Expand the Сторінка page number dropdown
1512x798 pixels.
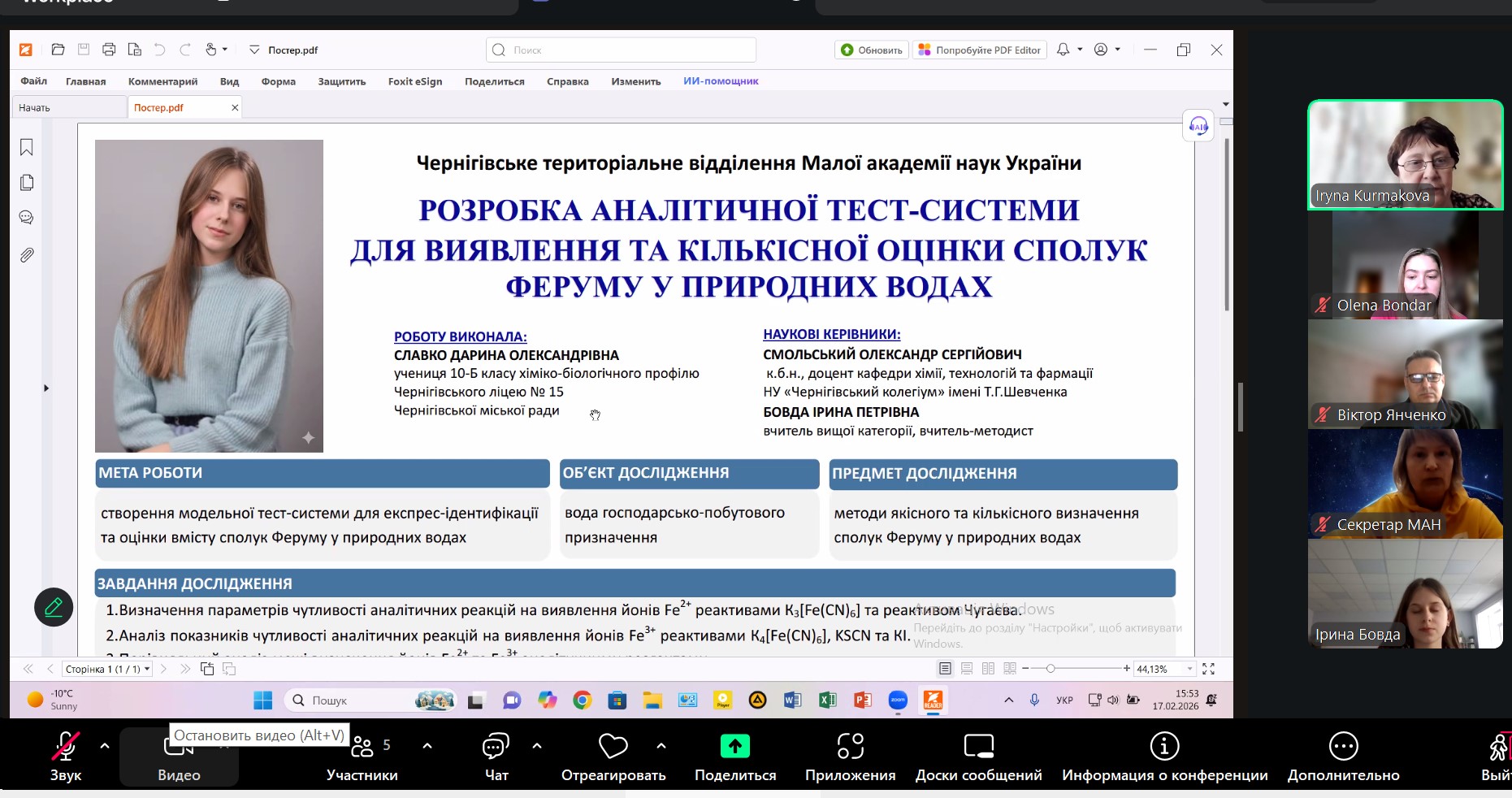tap(147, 670)
